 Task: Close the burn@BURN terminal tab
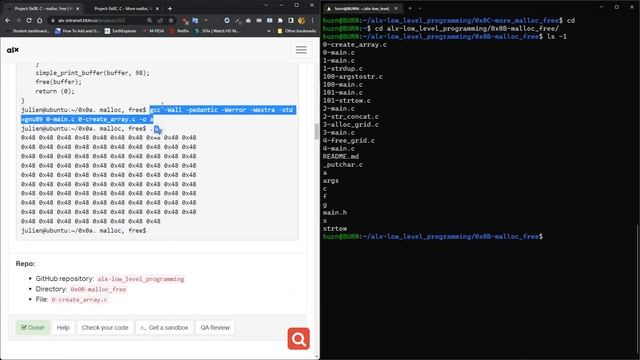coord(396,8)
